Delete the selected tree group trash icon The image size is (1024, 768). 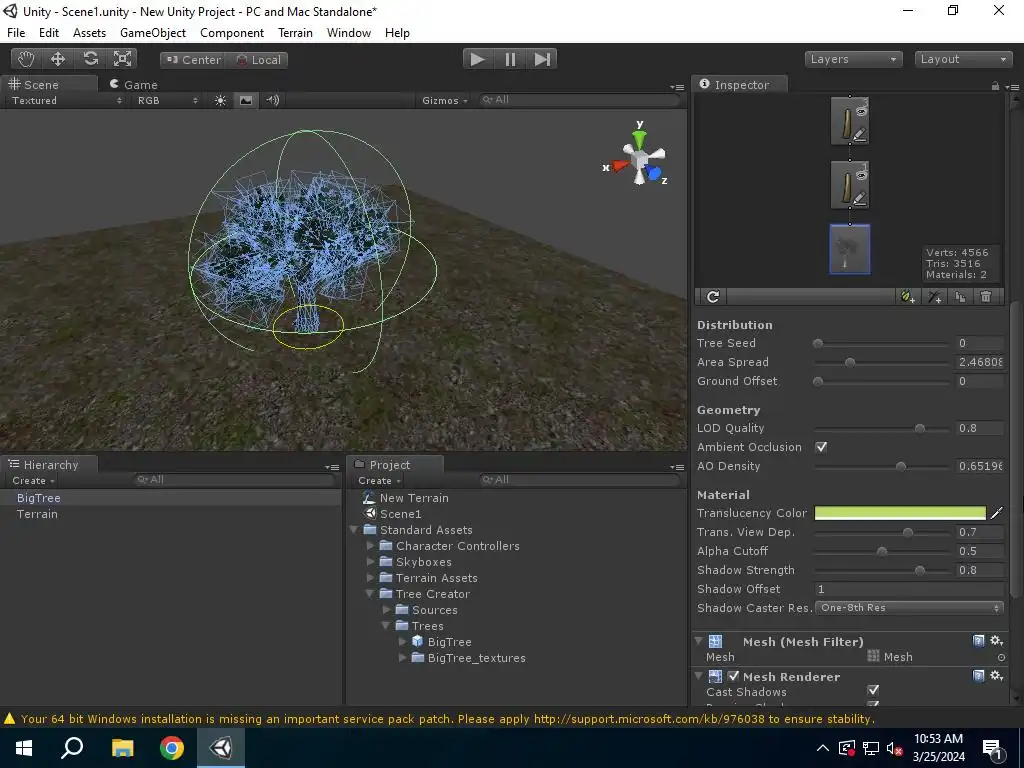point(986,297)
